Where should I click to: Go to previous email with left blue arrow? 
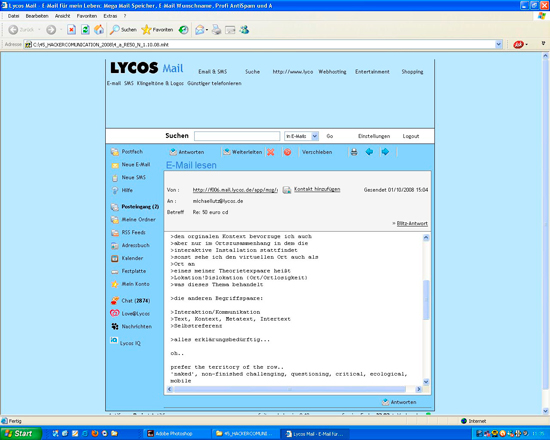369,152
